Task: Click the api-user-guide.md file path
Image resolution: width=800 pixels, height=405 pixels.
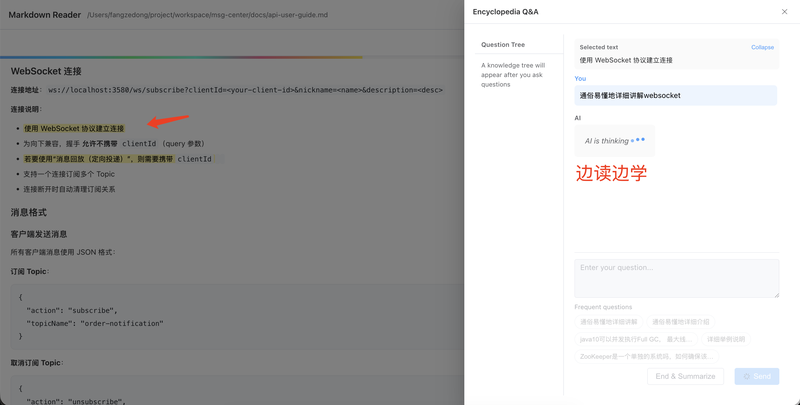Action: [x=208, y=15]
